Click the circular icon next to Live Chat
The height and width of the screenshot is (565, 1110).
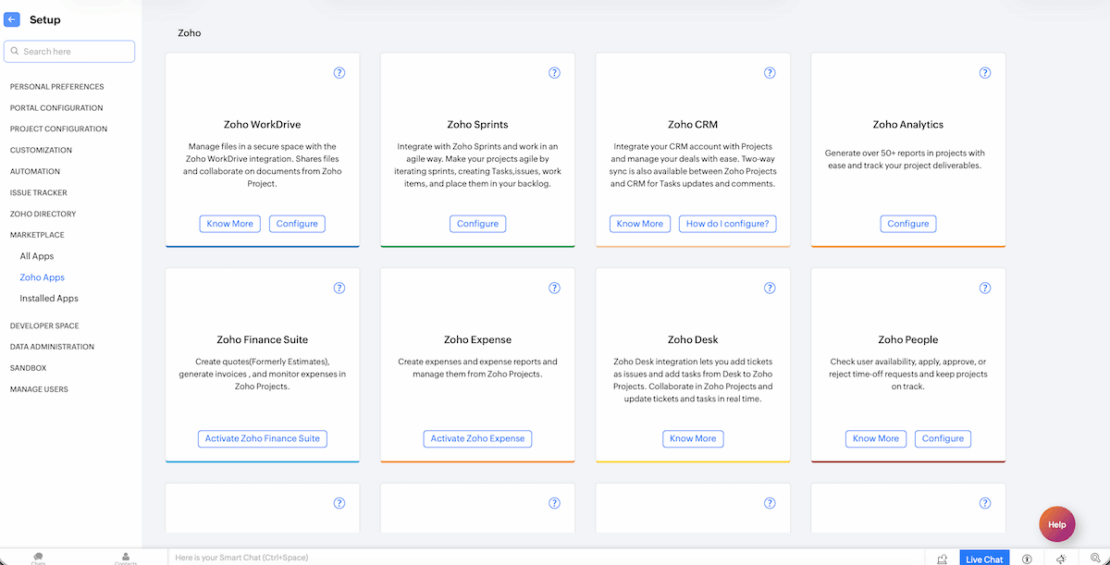click(x=1026, y=559)
